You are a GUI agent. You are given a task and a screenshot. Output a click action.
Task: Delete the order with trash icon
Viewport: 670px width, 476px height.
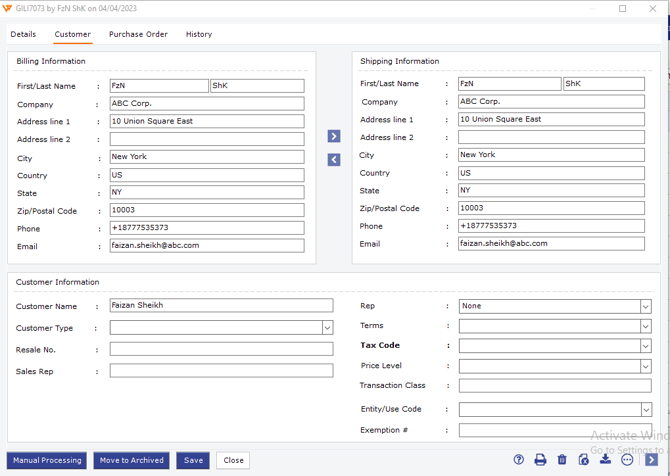(561, 460)
